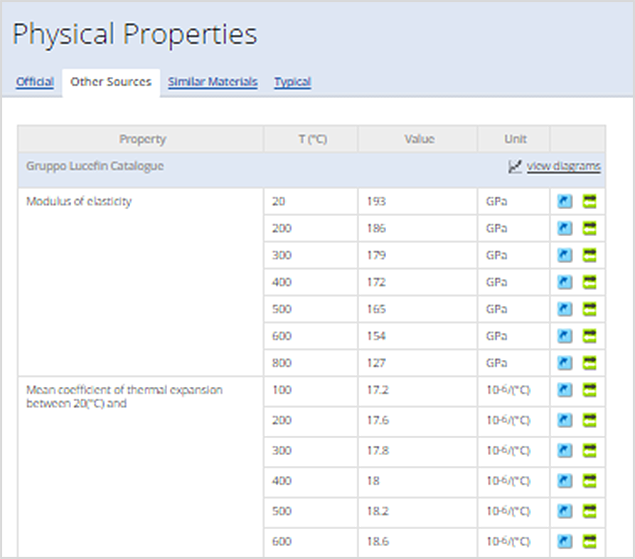Click the 10-6/(°C) unit in the 17.2 row
This screenshot has height=559, width=635.
click(514, 392)
